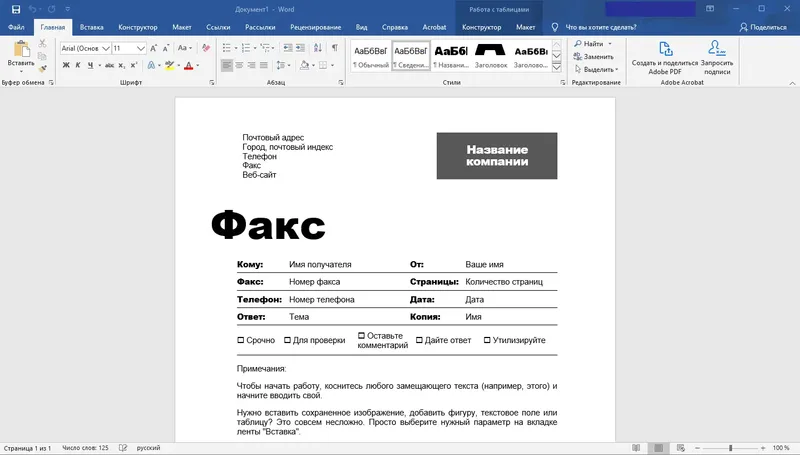Click the text effects A icon
The height and width of the screenshot is (455, 800).
click(151, 65)
